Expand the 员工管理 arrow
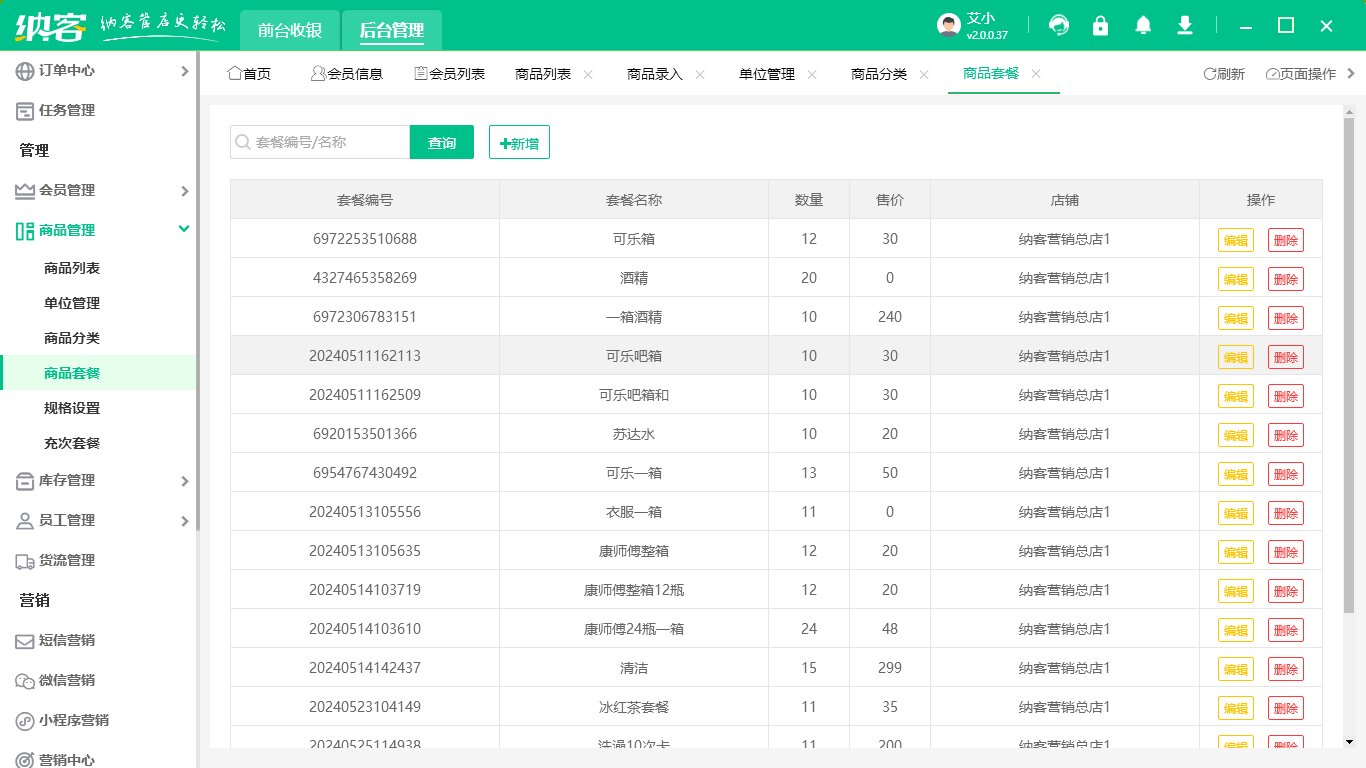 tap(184, 521)
